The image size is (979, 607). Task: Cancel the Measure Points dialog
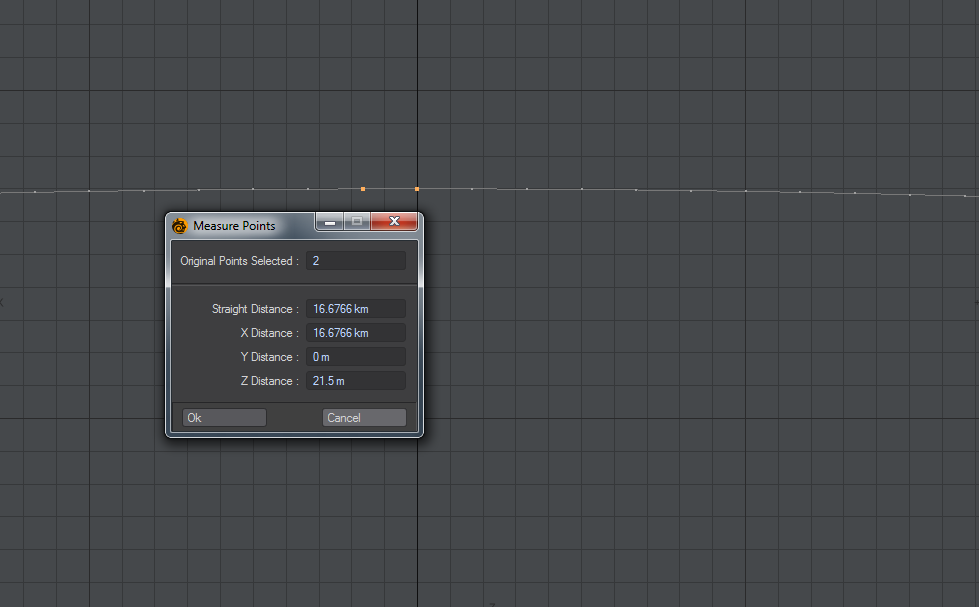pos(364,417)
